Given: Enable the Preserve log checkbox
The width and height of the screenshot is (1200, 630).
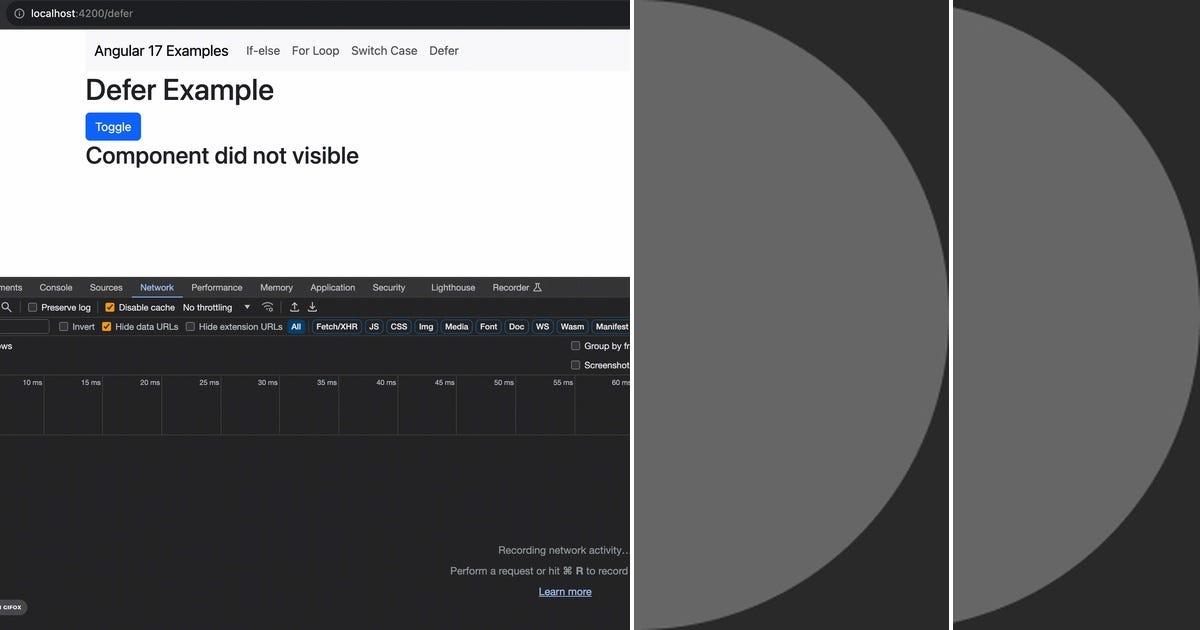Looking at the screenshot, I should tap(33, 307).
